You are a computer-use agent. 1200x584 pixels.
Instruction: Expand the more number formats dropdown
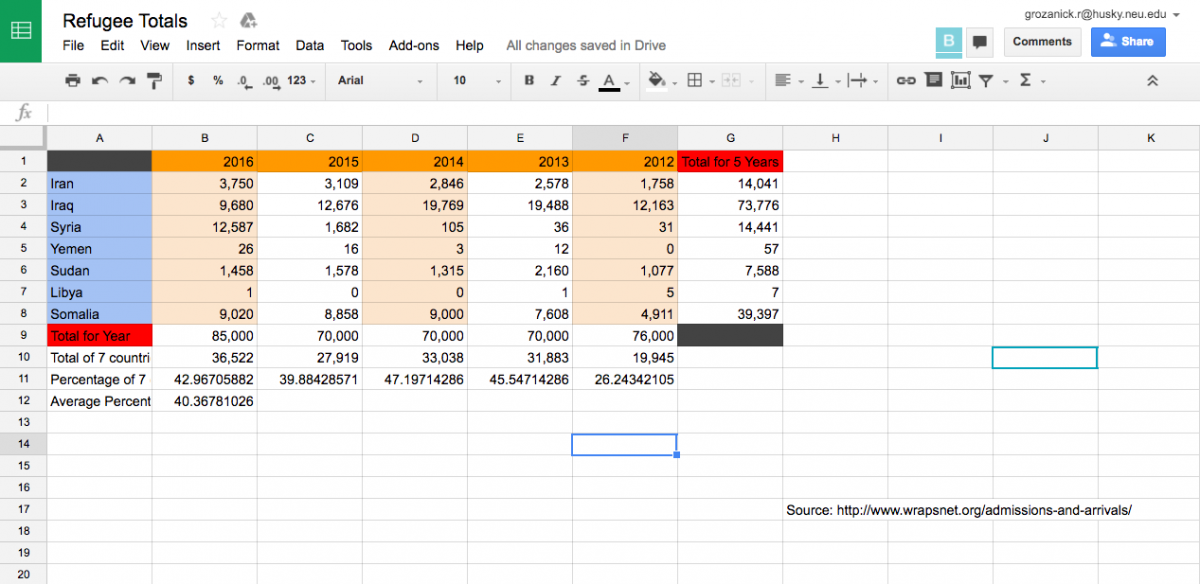coord(300,81)
